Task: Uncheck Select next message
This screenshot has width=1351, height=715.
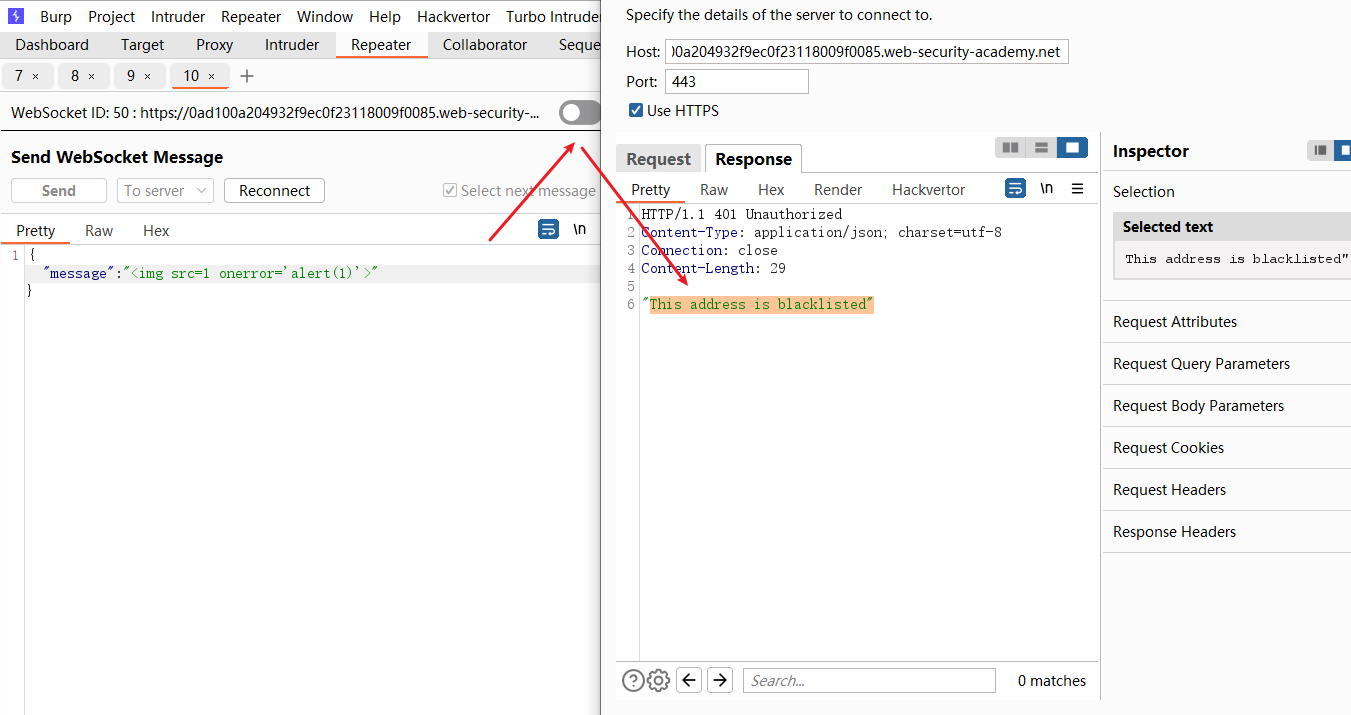Action: 450,190
